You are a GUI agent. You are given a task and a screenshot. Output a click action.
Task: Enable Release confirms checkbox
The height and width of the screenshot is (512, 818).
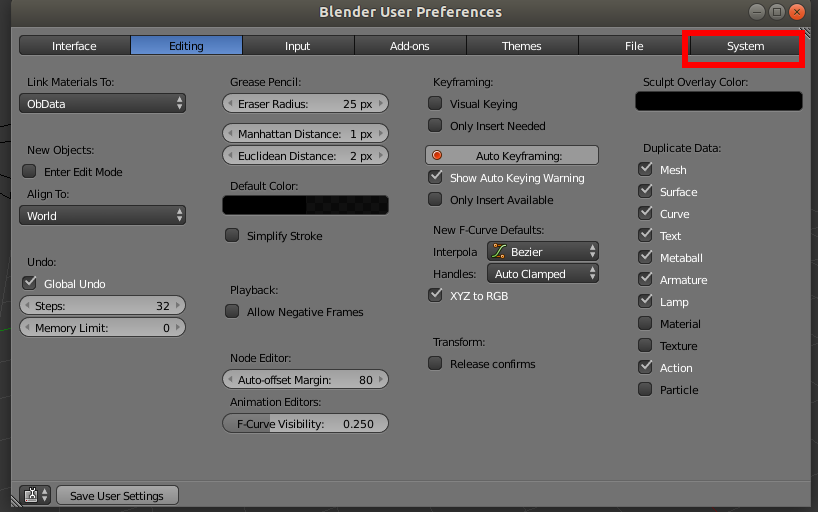click(435, 363)
